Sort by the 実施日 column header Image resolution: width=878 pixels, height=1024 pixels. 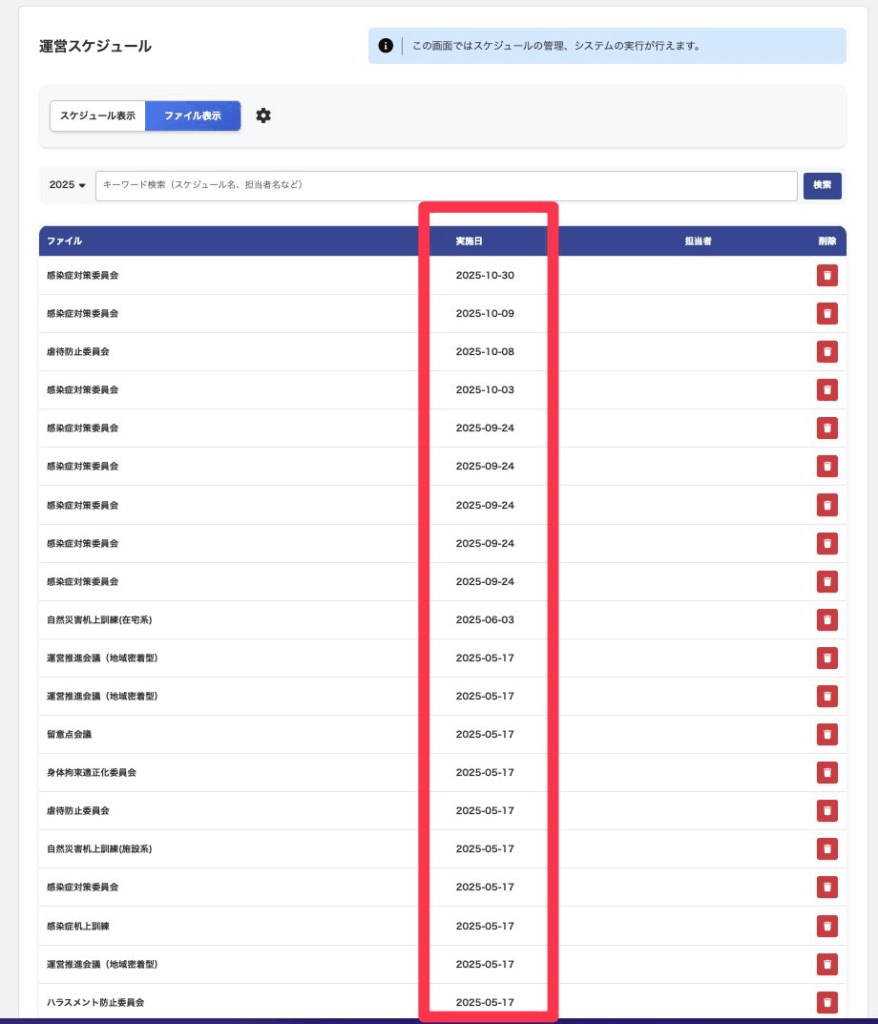[x=469, y=241]
